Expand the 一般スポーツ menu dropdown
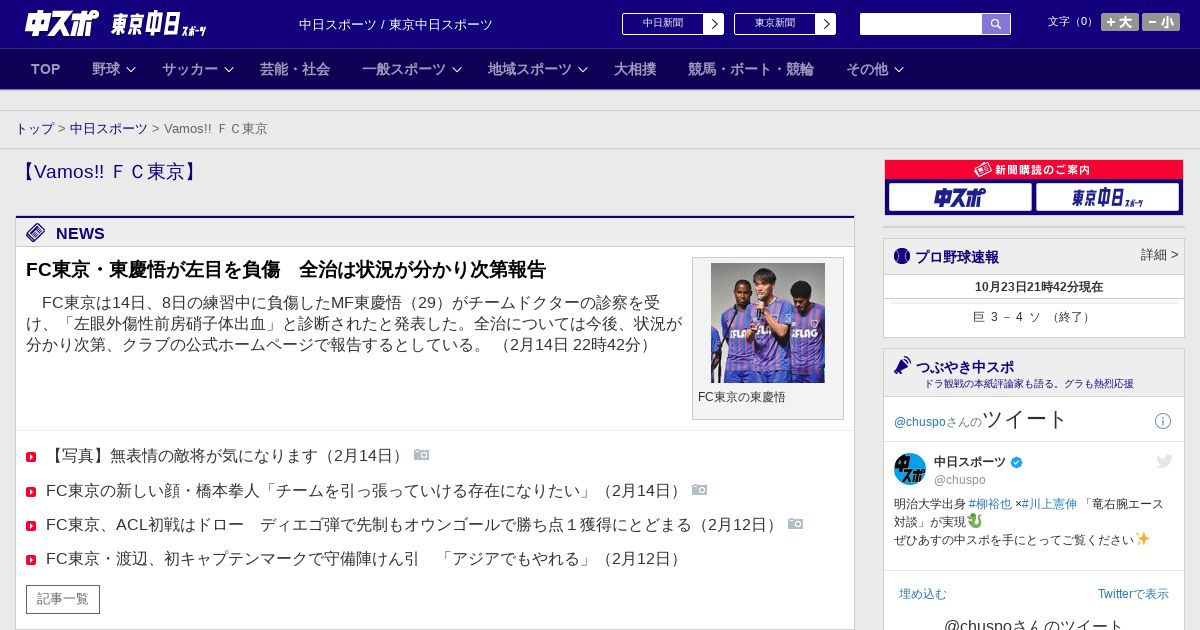Screen dimensions: 1200x630 412,69
